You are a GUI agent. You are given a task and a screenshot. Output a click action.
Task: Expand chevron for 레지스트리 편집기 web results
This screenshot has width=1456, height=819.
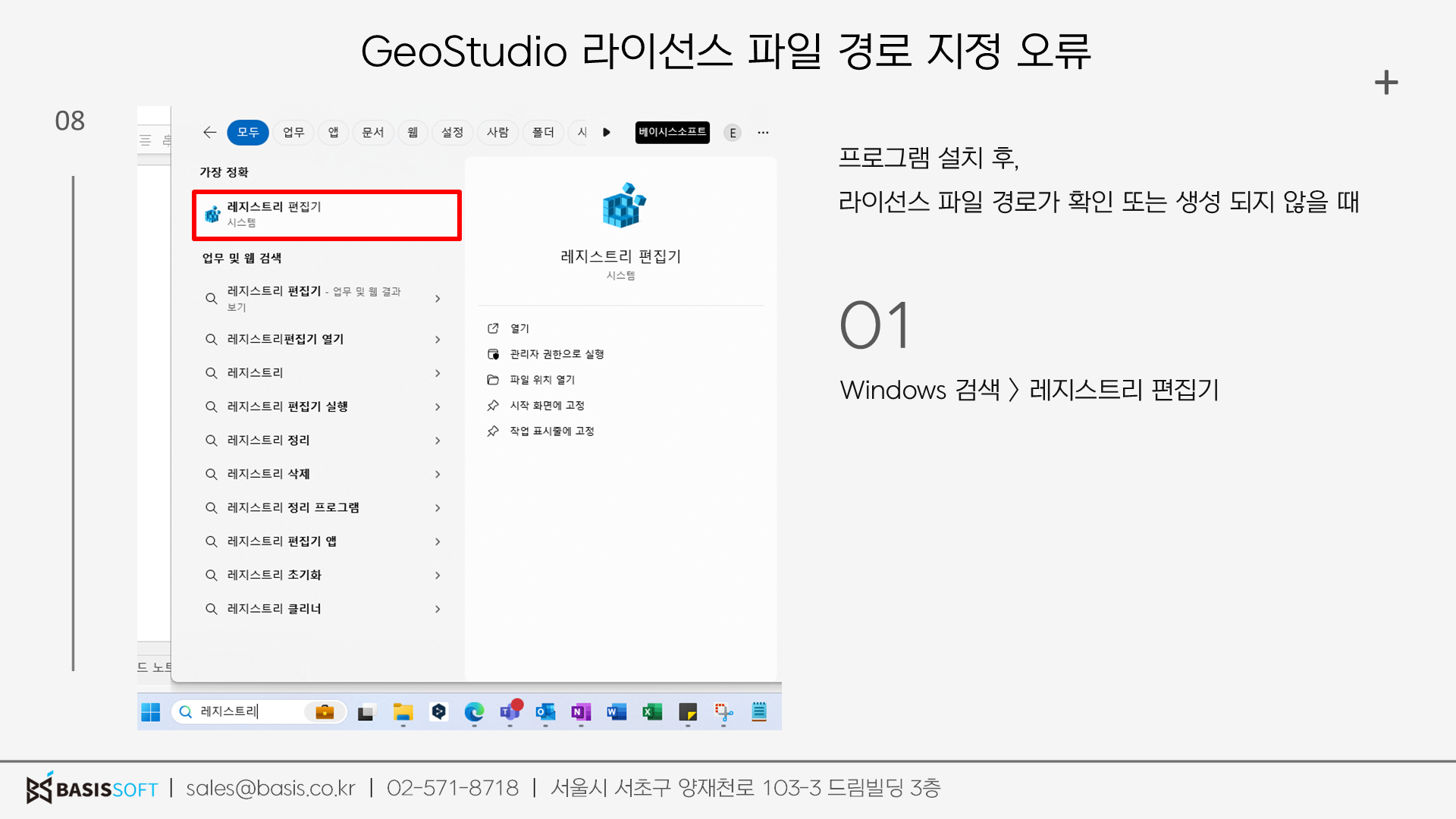pos(438,299)
